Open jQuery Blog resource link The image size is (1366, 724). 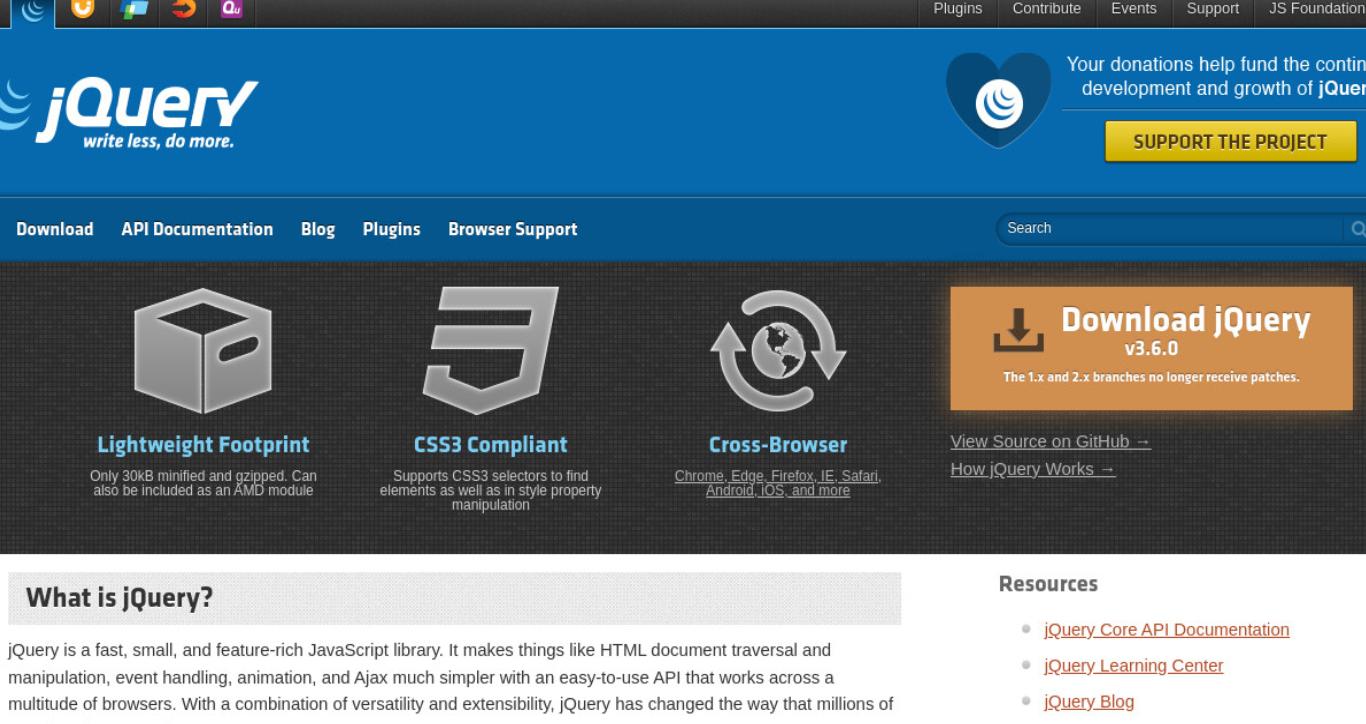pos(1089,702)
